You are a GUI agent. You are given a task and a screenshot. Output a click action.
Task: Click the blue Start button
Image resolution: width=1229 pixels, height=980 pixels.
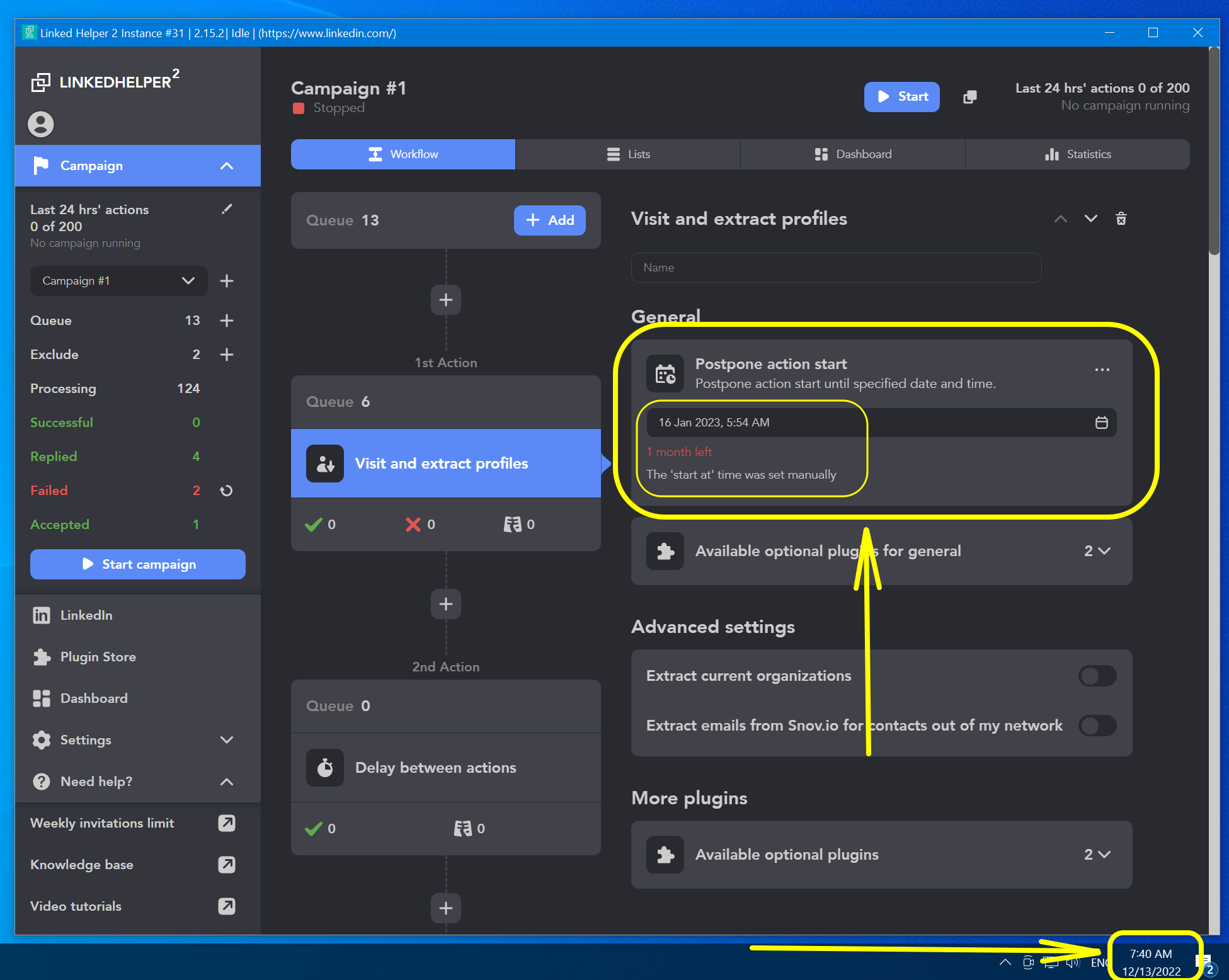click(902, 97)
